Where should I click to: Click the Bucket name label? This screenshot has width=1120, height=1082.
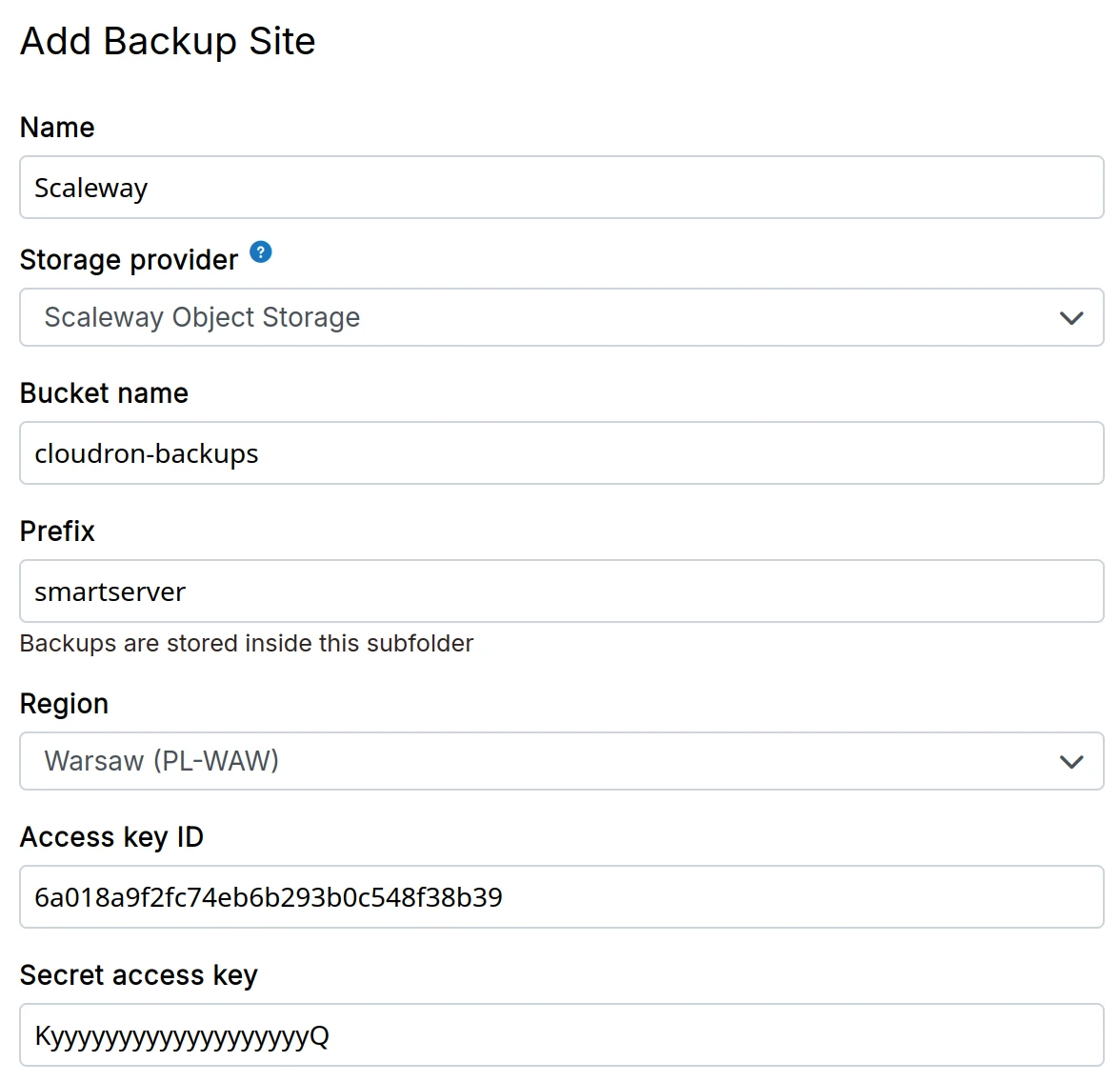point(104,393)
